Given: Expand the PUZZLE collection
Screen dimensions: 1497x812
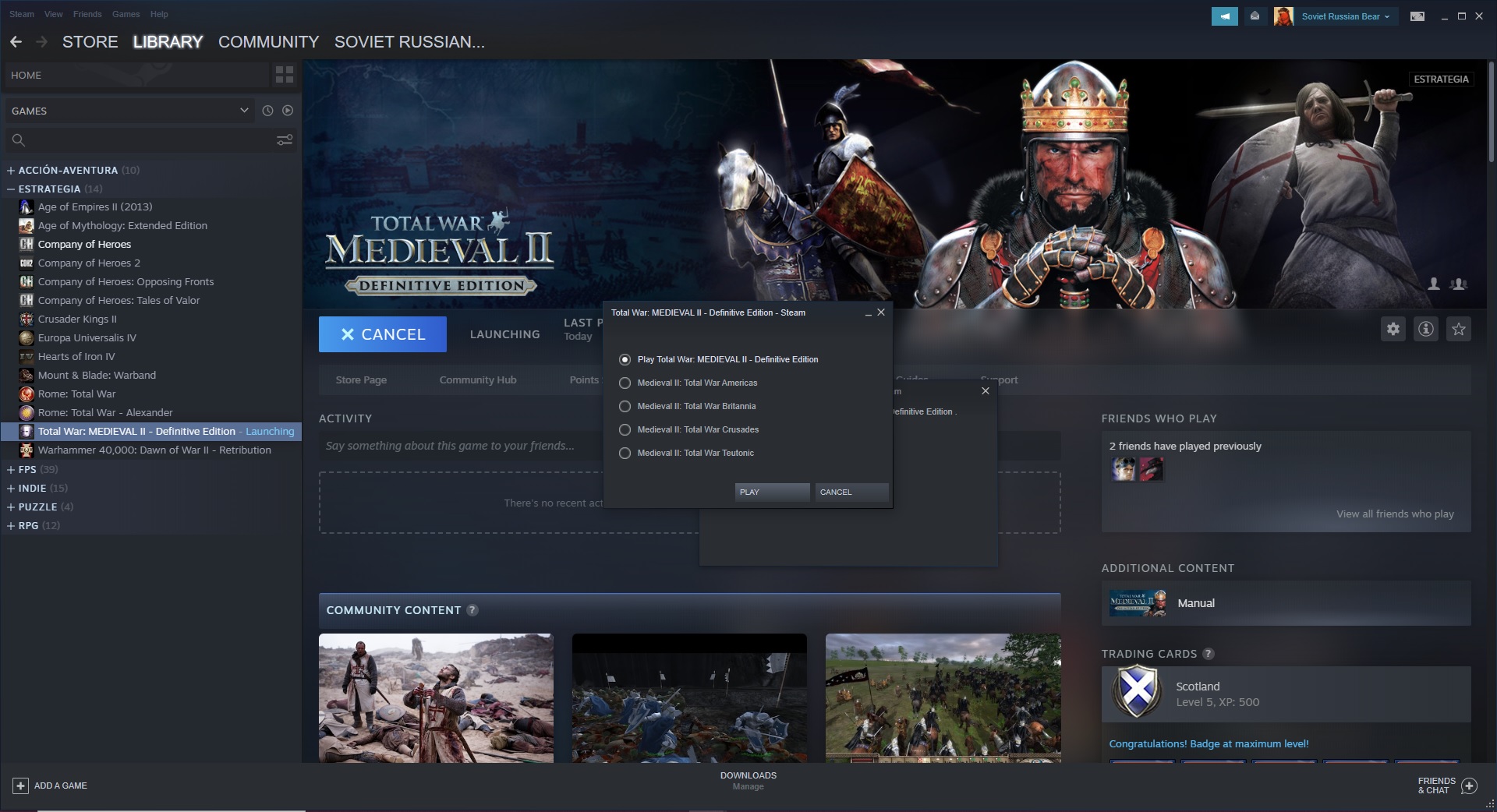Looking at the screenshot, I should pyautogui.click(x=11, y=507).
